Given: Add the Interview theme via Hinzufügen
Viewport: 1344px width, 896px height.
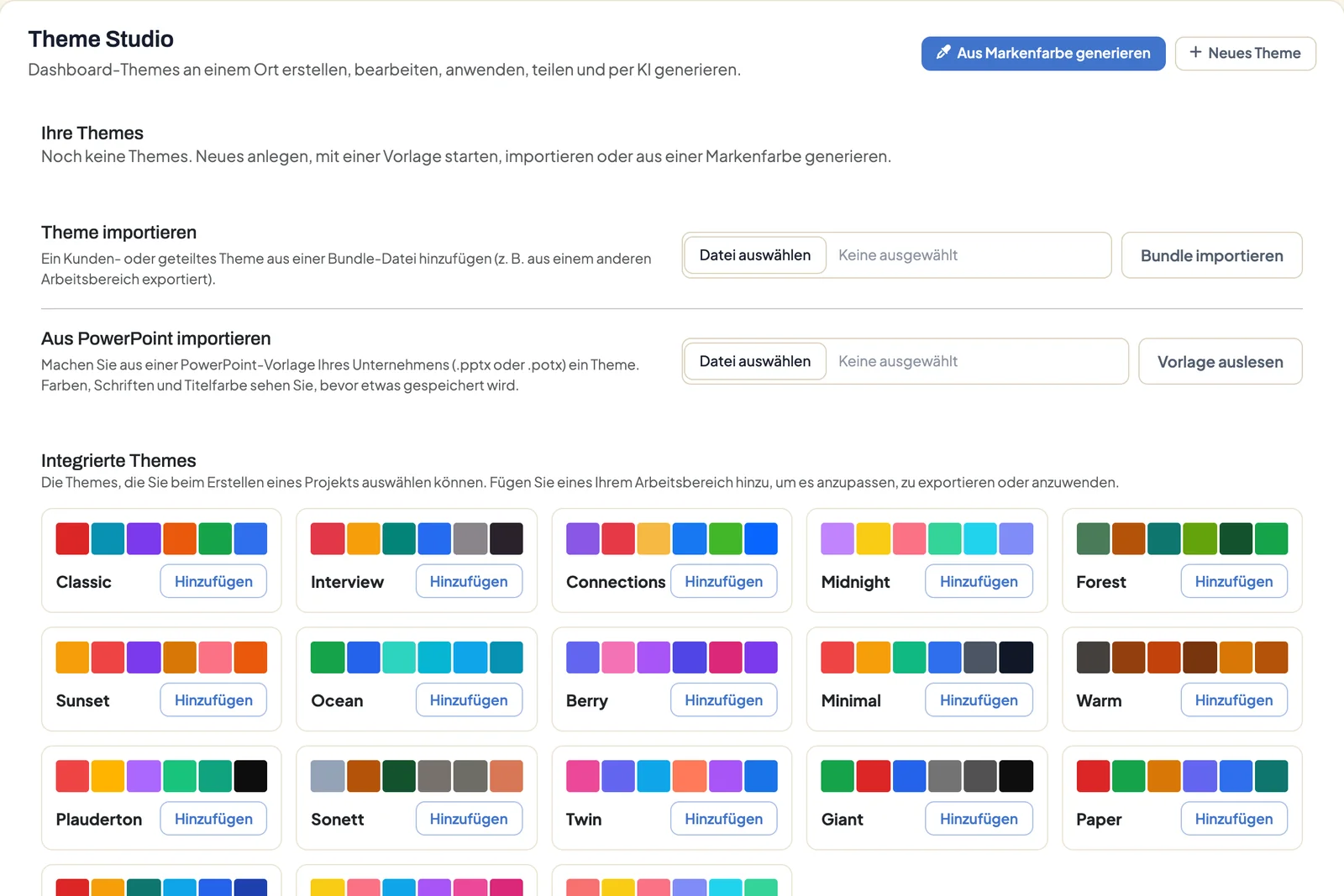Looking at the screenshot, I should 469,581.
